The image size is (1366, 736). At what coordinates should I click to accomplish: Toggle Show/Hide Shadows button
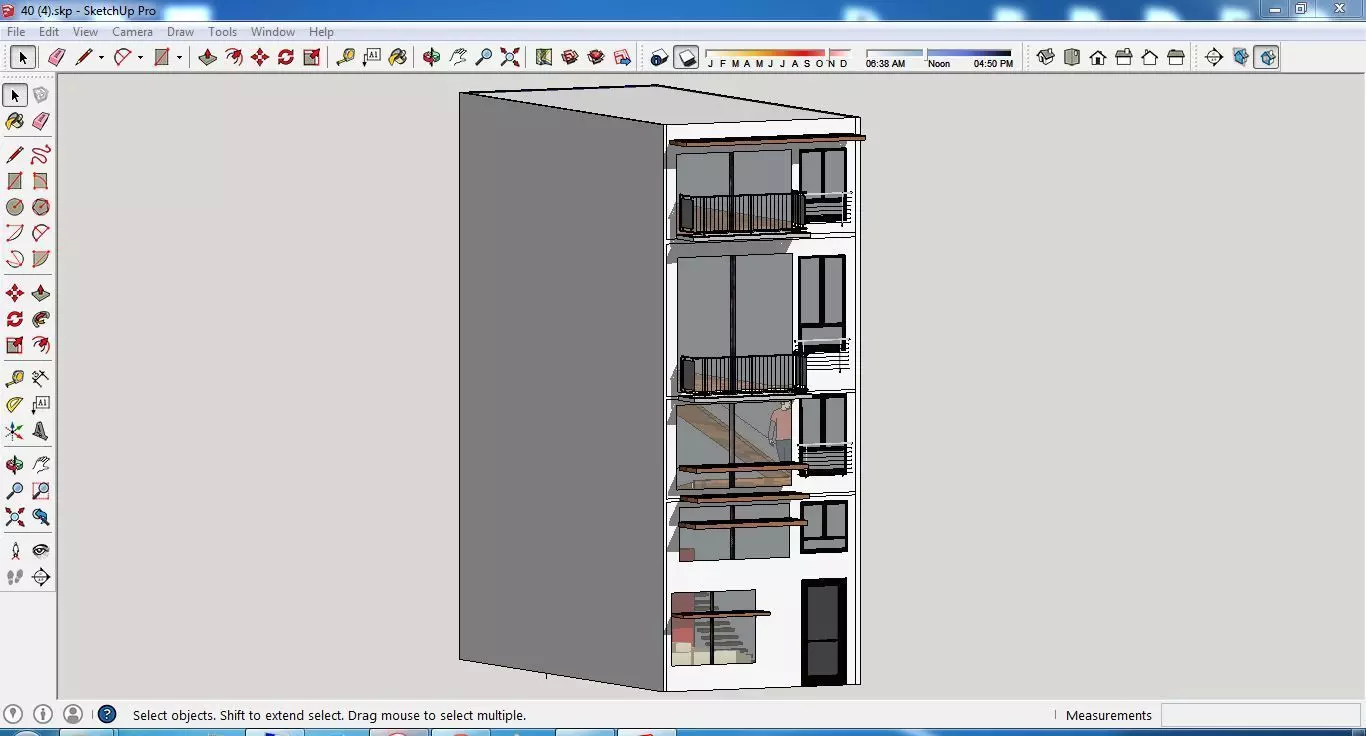pos(686,57)
